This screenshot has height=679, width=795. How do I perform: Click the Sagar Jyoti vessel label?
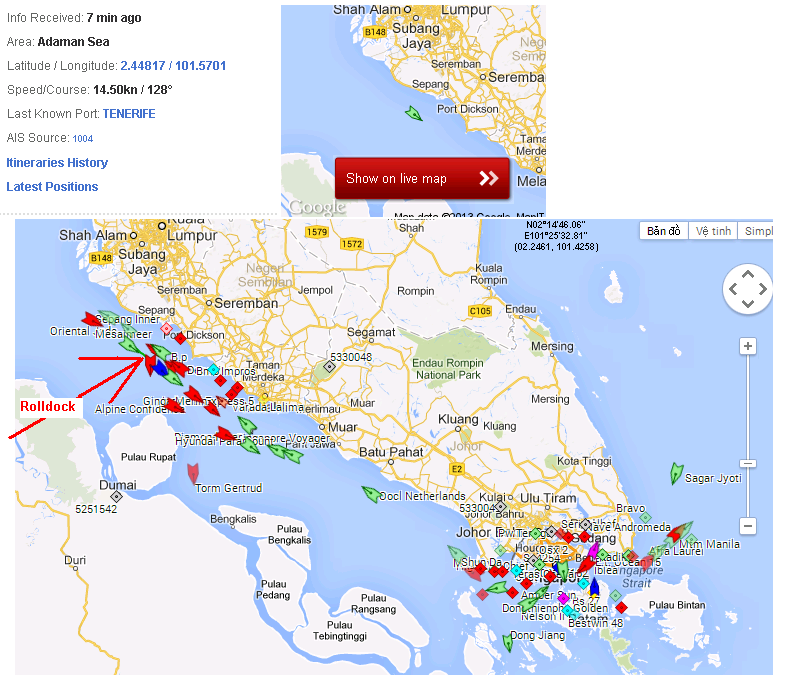(713, 478)
